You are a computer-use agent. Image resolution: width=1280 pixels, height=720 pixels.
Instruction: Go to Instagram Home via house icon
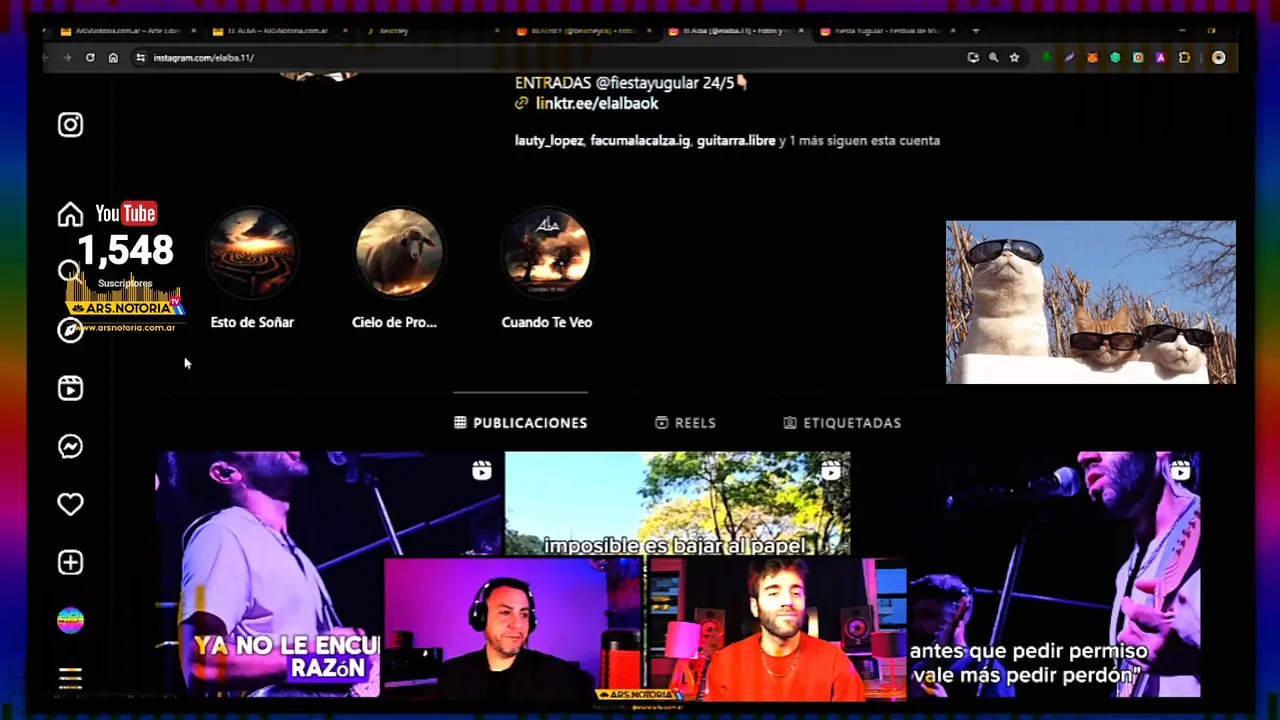[70, 214]
